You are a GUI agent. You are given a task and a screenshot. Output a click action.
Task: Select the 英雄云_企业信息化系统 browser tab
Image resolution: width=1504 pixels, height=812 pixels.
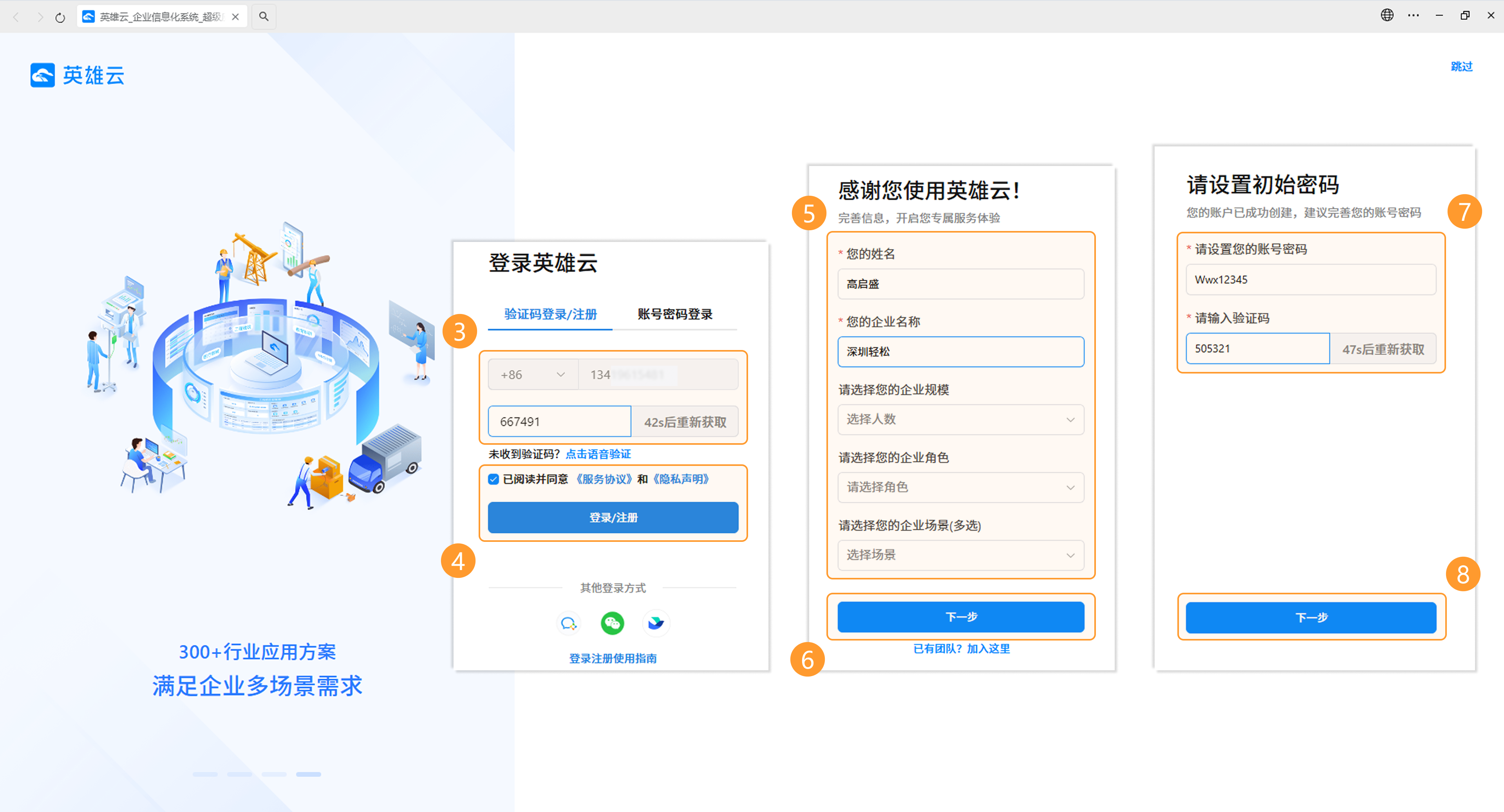click(162, 16)
